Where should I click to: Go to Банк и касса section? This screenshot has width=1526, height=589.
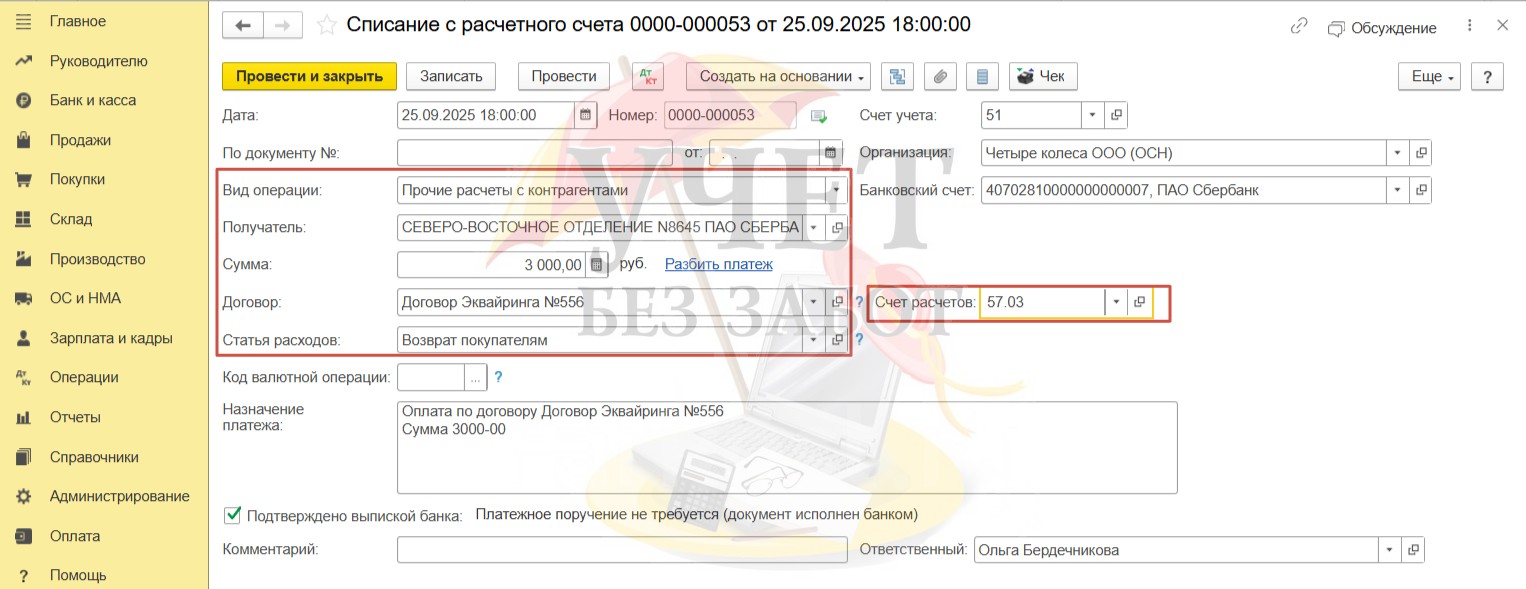93,100
